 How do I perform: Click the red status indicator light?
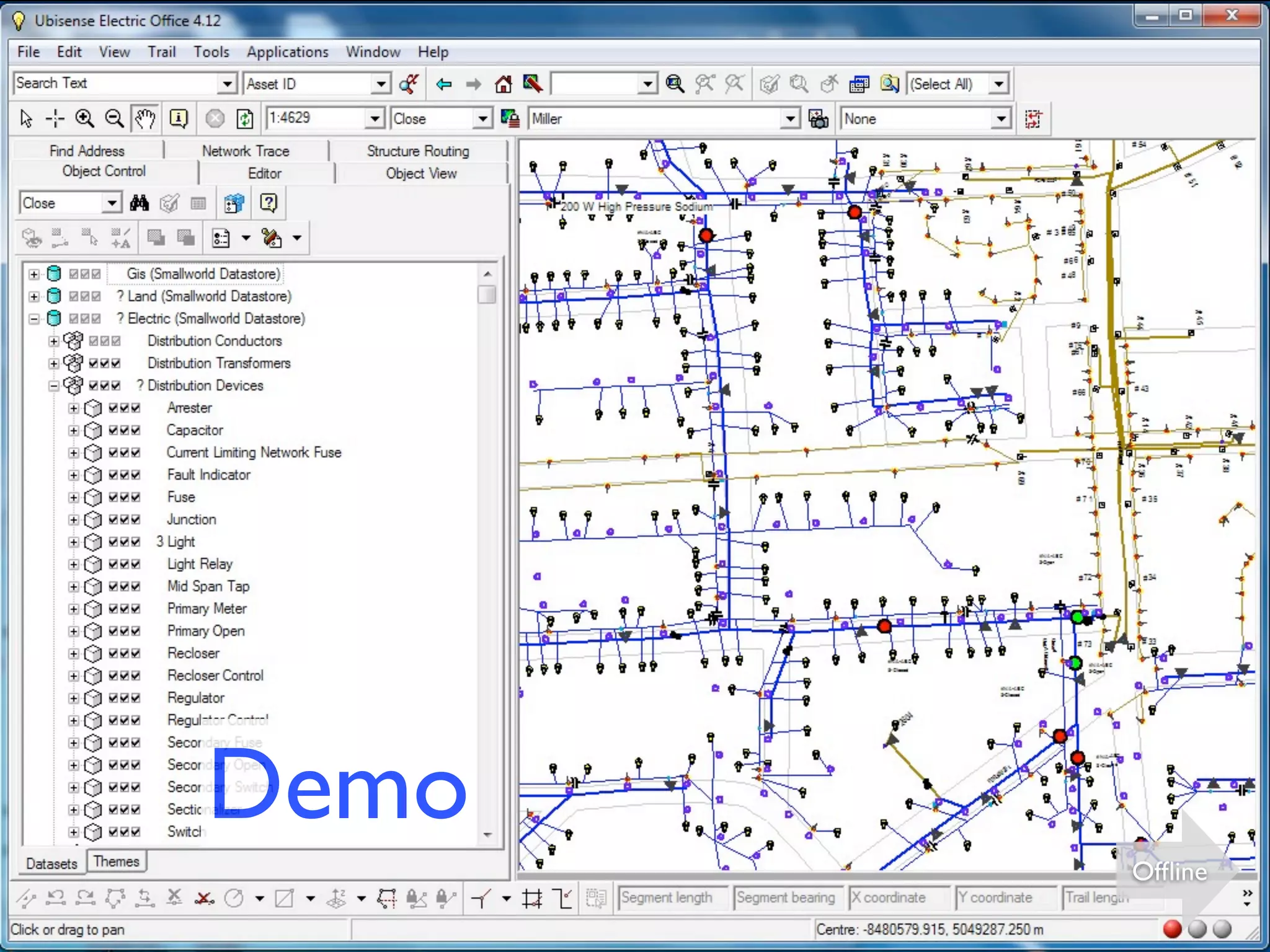tap(1172, 929)
